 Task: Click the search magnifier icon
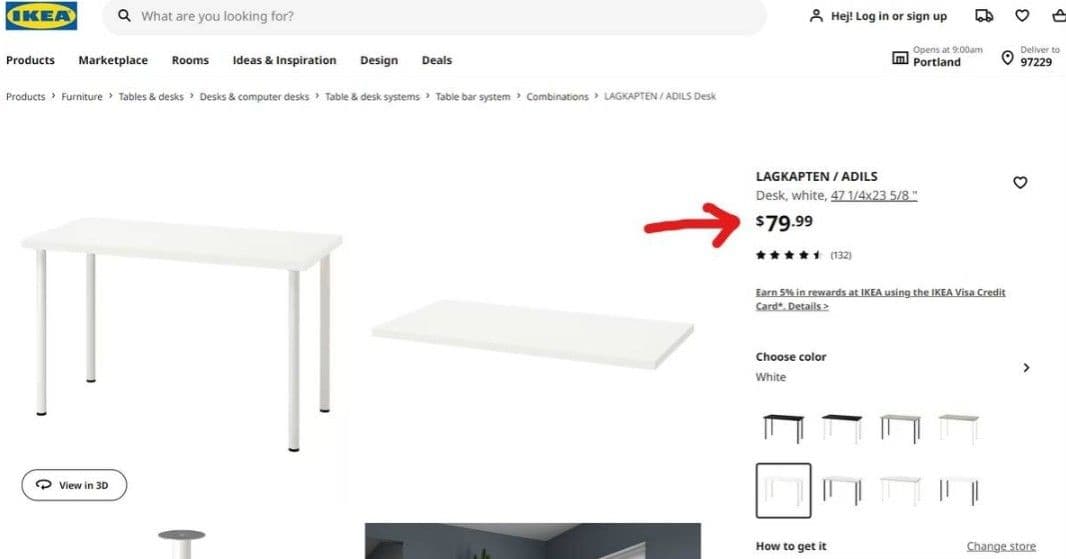click(124, 16)
